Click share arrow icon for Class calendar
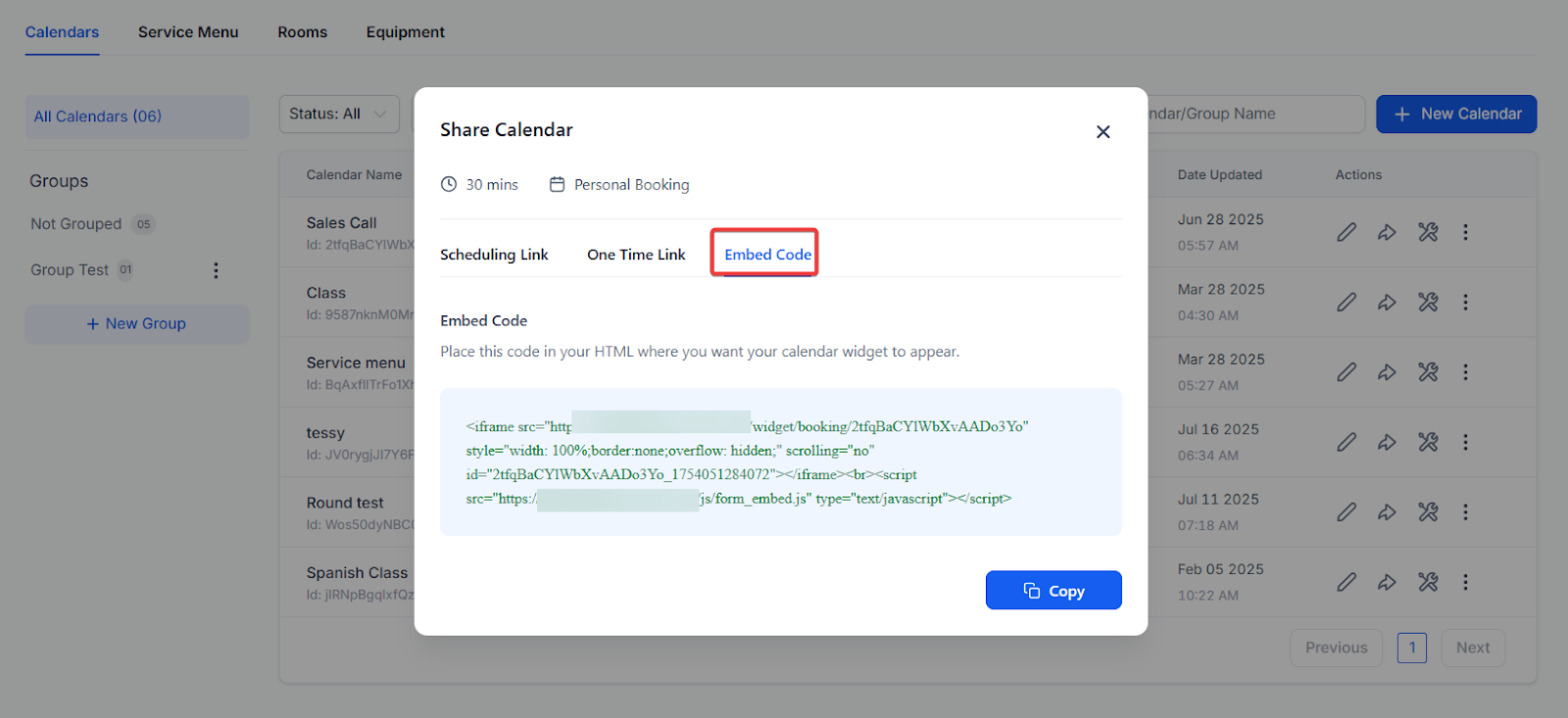1568x718 pixels. point(1387,303)
